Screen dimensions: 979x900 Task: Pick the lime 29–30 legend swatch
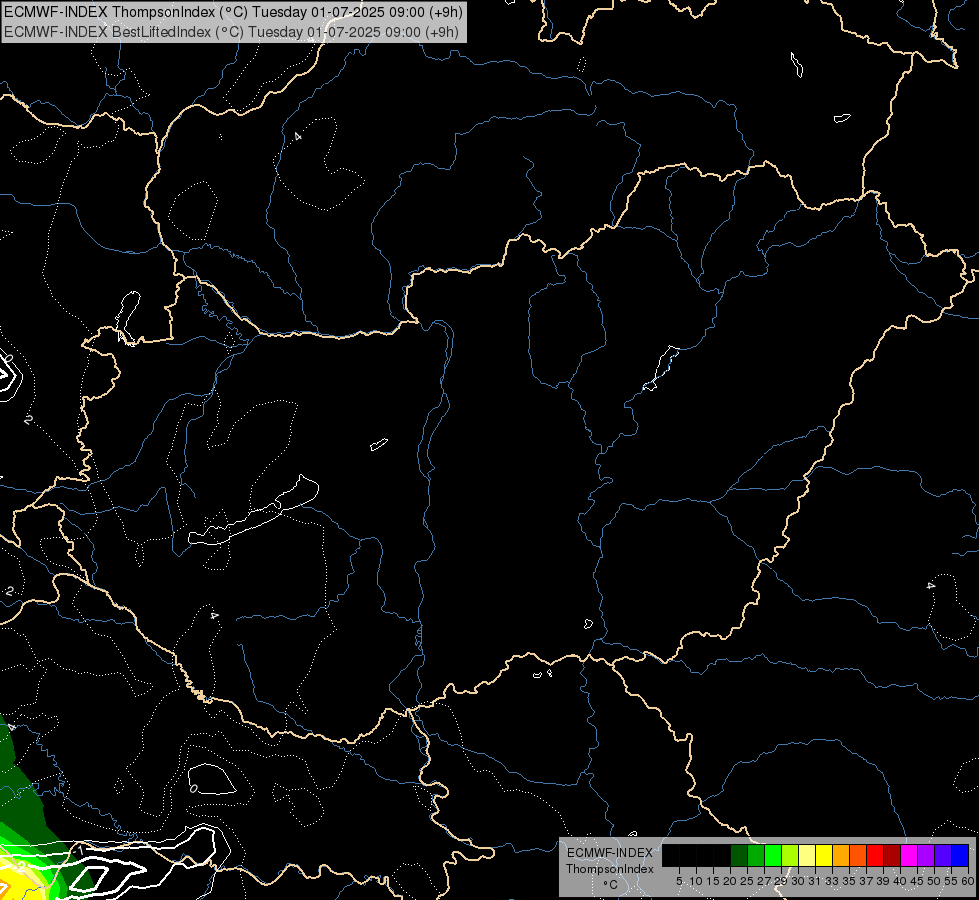click(x=790, y=855)
